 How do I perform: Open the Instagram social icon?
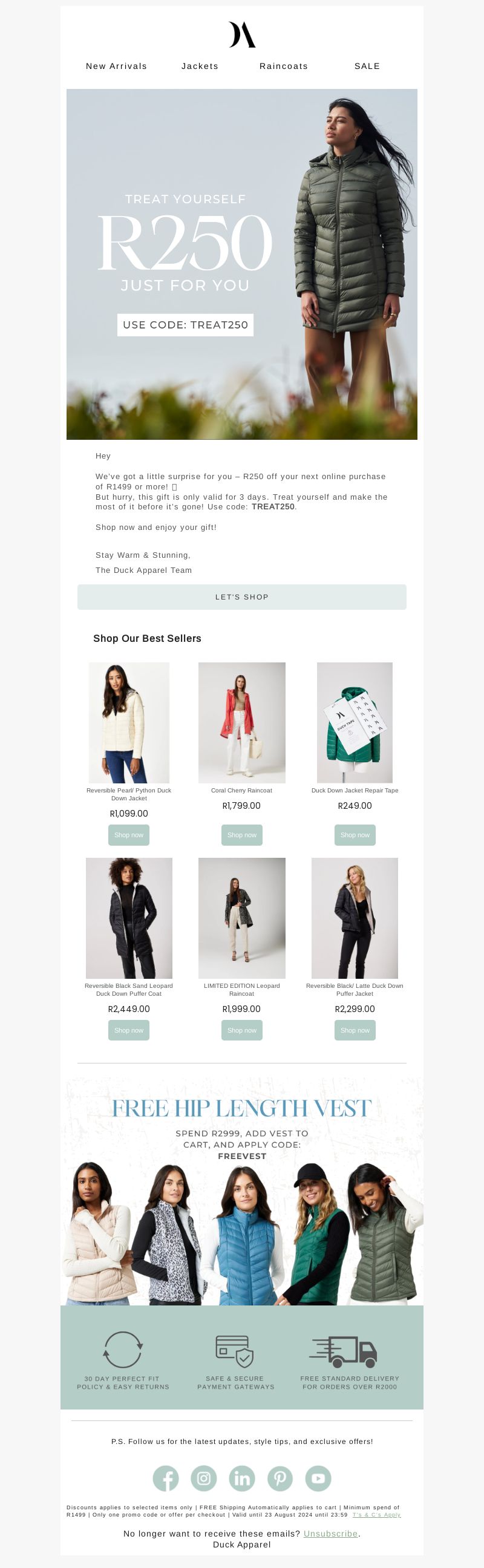204,1478
